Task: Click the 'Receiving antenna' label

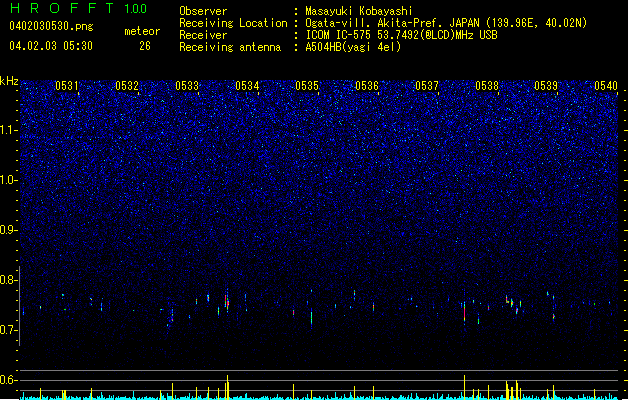Action: (x=230, y=47)
